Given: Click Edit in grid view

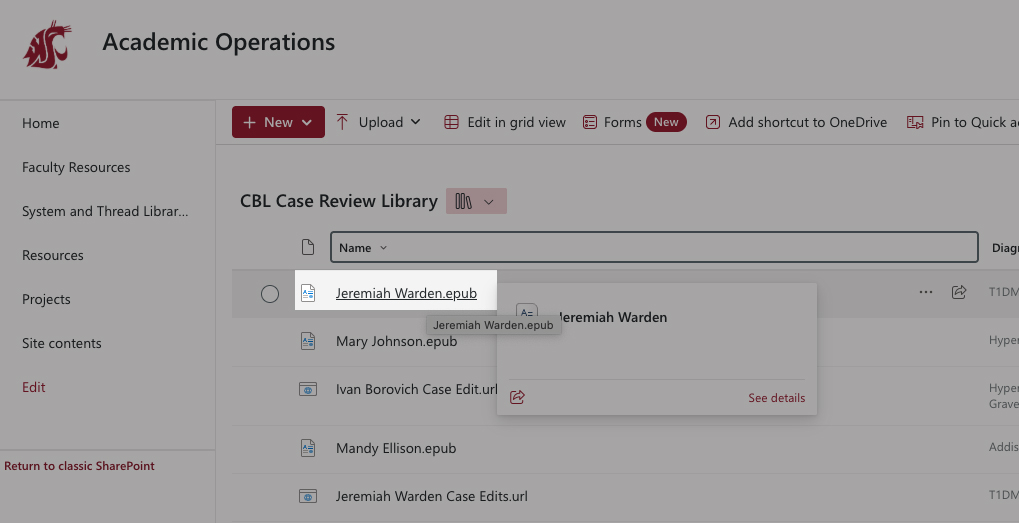Looking at the screenshot, I should [505, 122].
